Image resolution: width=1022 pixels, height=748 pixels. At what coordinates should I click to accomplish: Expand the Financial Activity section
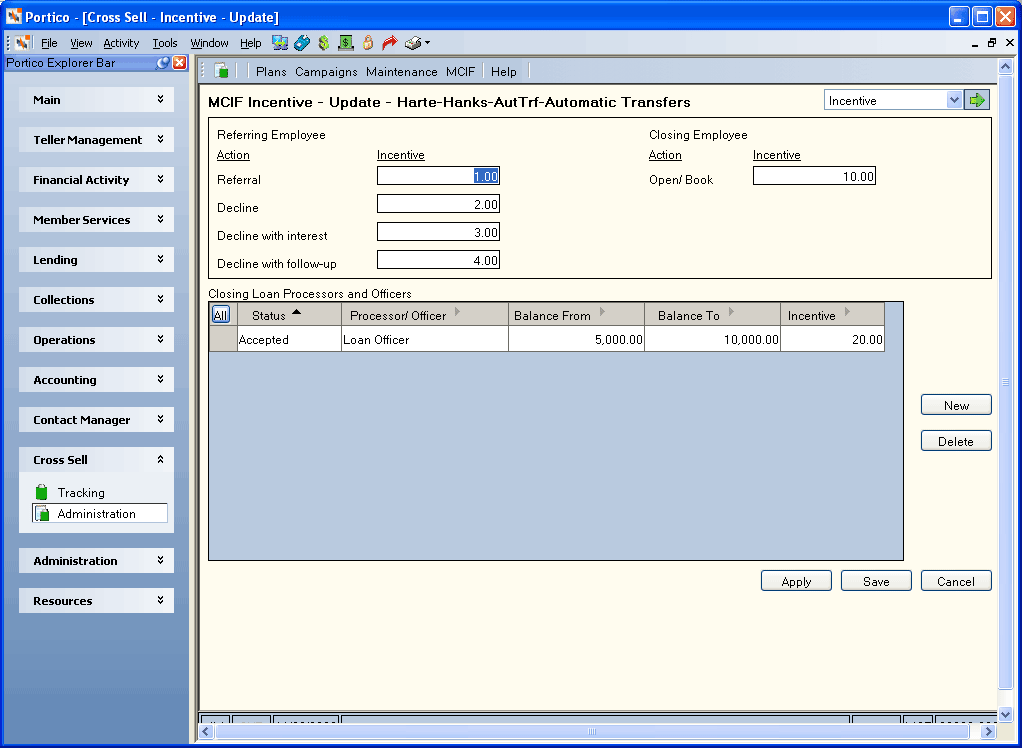tap(96, 180)
